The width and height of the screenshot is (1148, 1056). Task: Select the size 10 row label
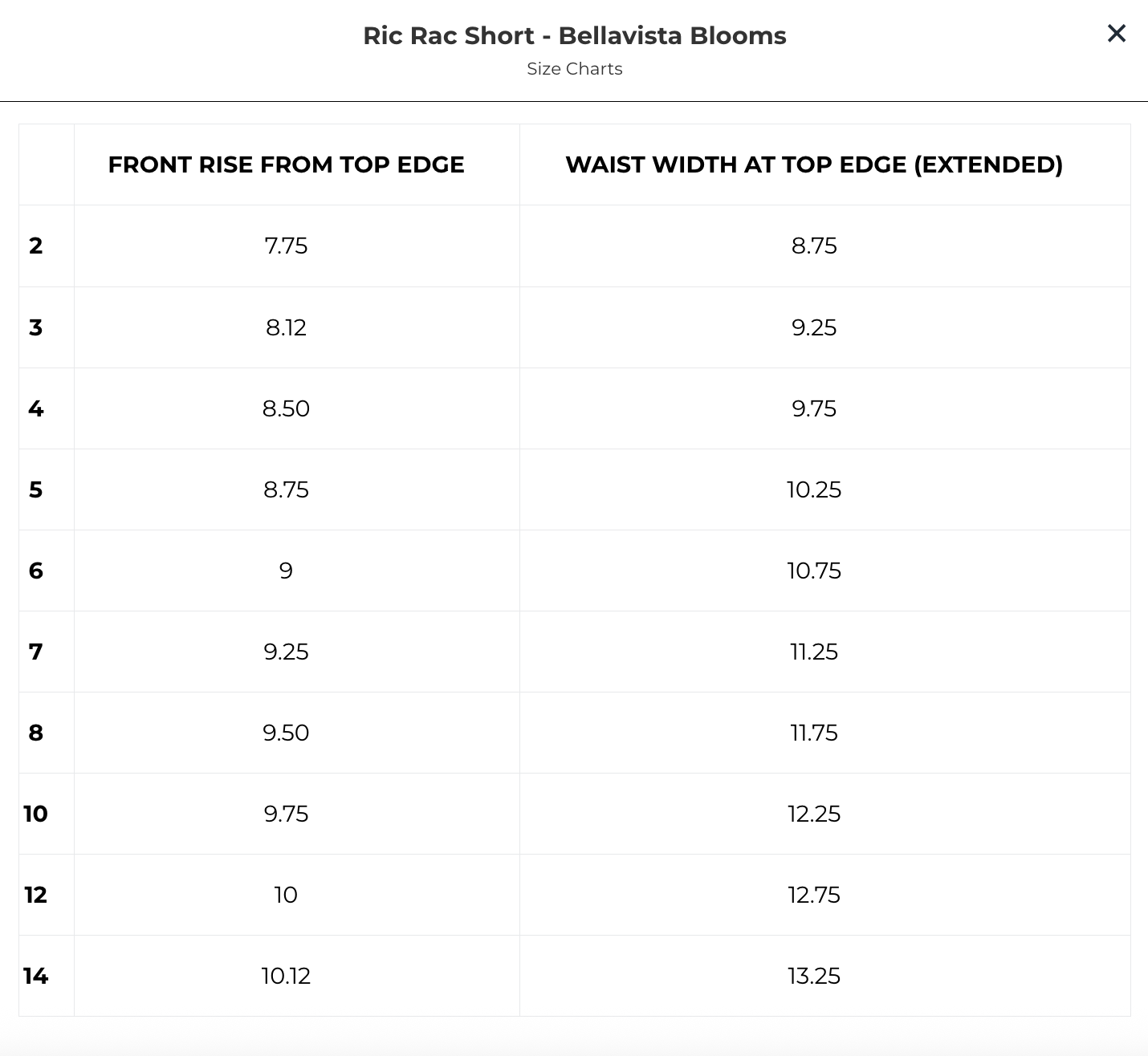tap(36, 814)
